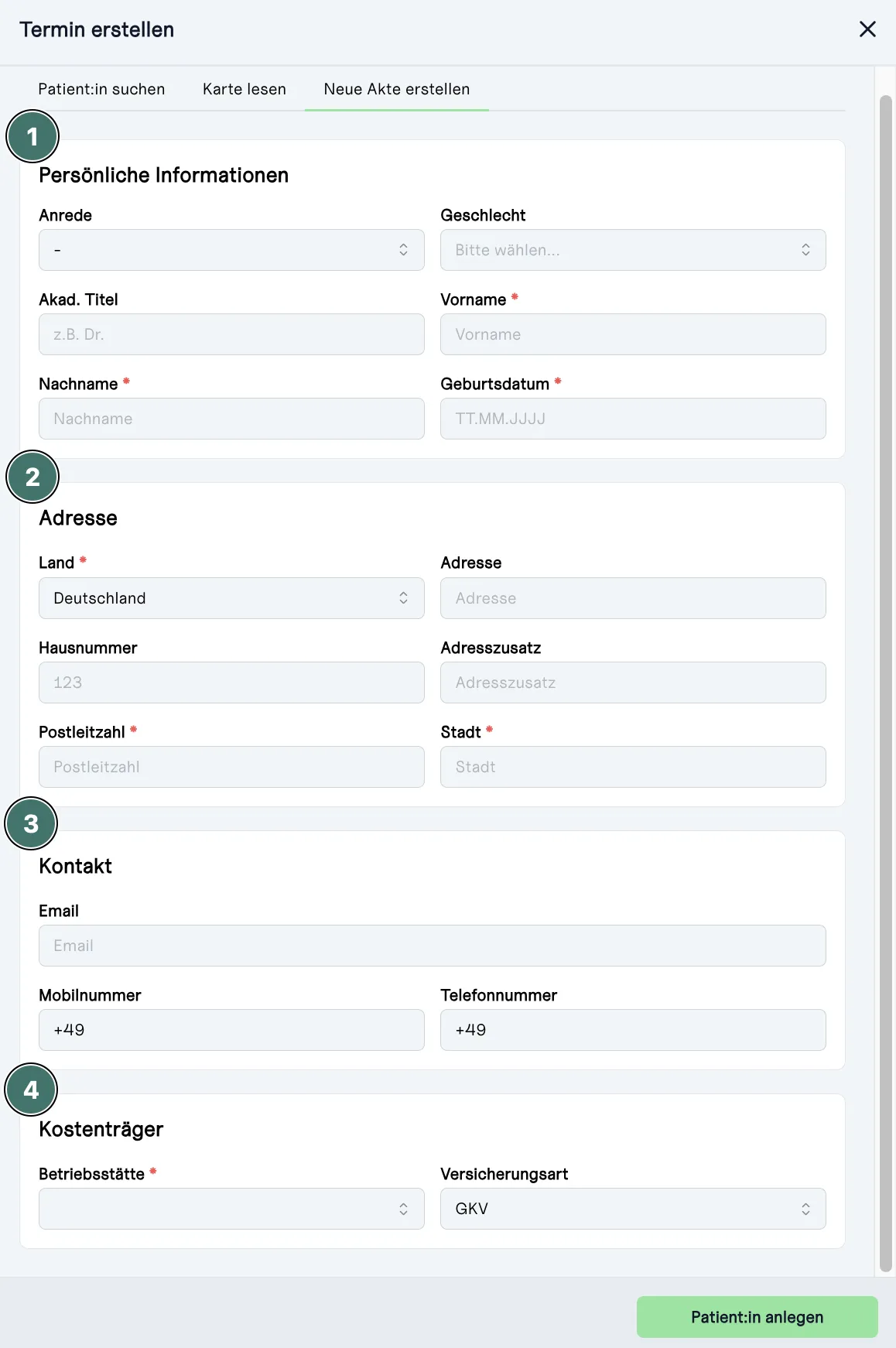The width and height of the screenshot is (896, 1348).
Task: Click the Adresszusatz input field
Action: coord(633,683)
